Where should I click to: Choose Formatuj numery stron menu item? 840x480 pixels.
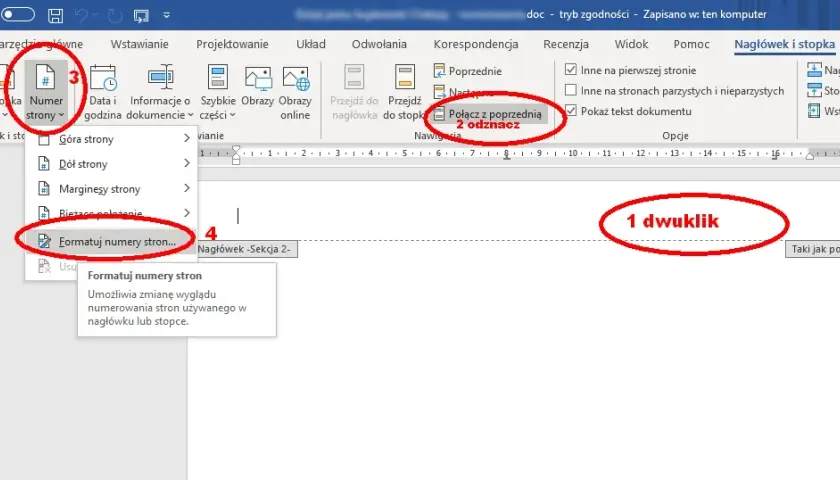(111, 242)
